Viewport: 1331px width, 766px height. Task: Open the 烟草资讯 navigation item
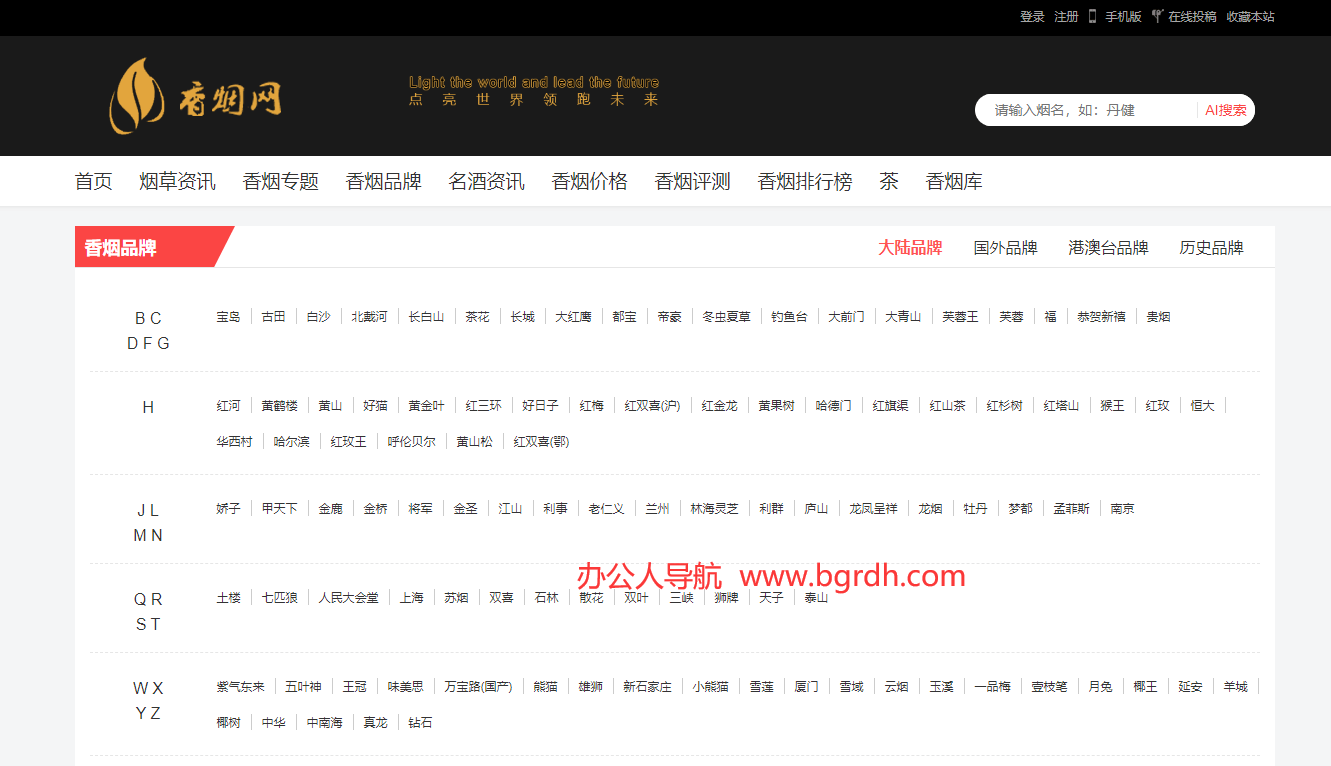177,182
